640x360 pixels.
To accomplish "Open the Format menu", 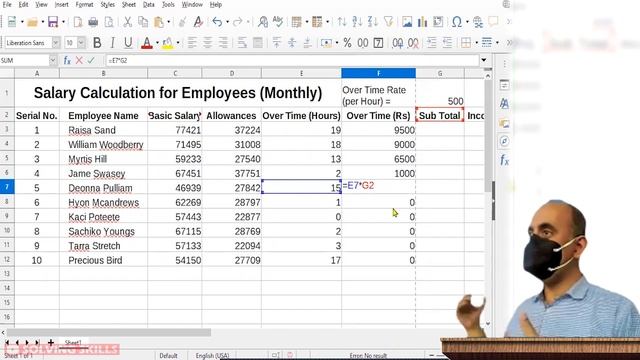I will coord(84,4).
